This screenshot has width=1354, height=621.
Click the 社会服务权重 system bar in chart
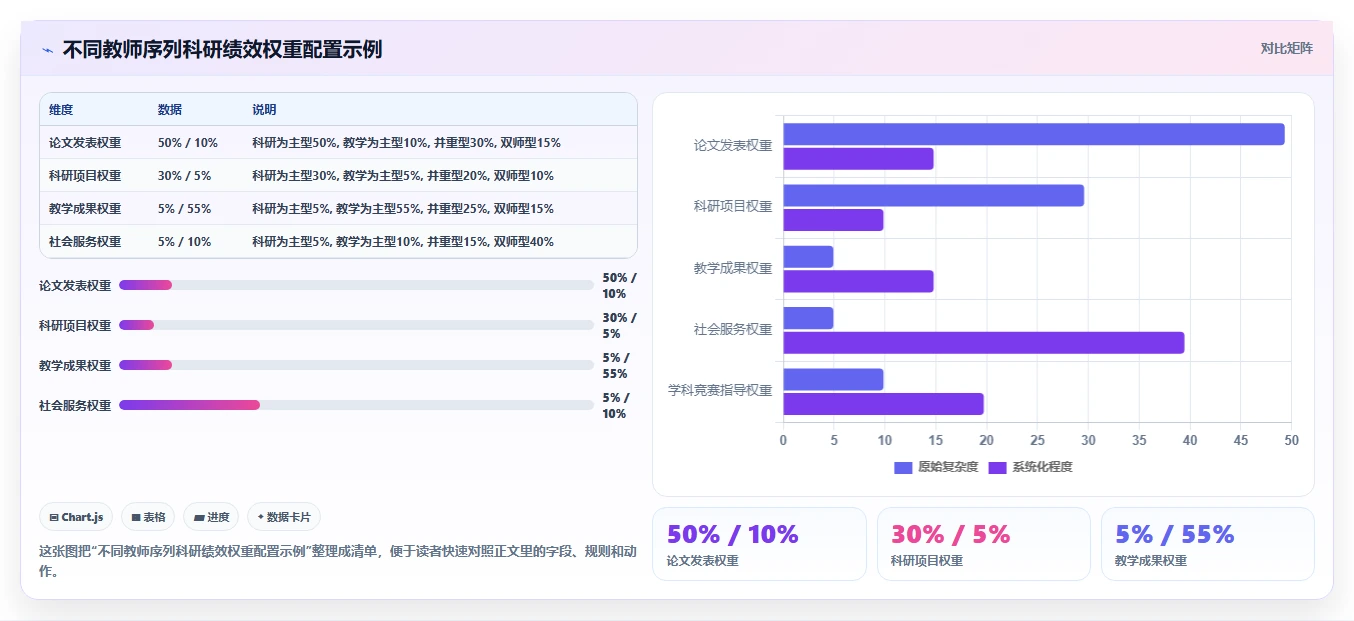[x=984, y=343]
